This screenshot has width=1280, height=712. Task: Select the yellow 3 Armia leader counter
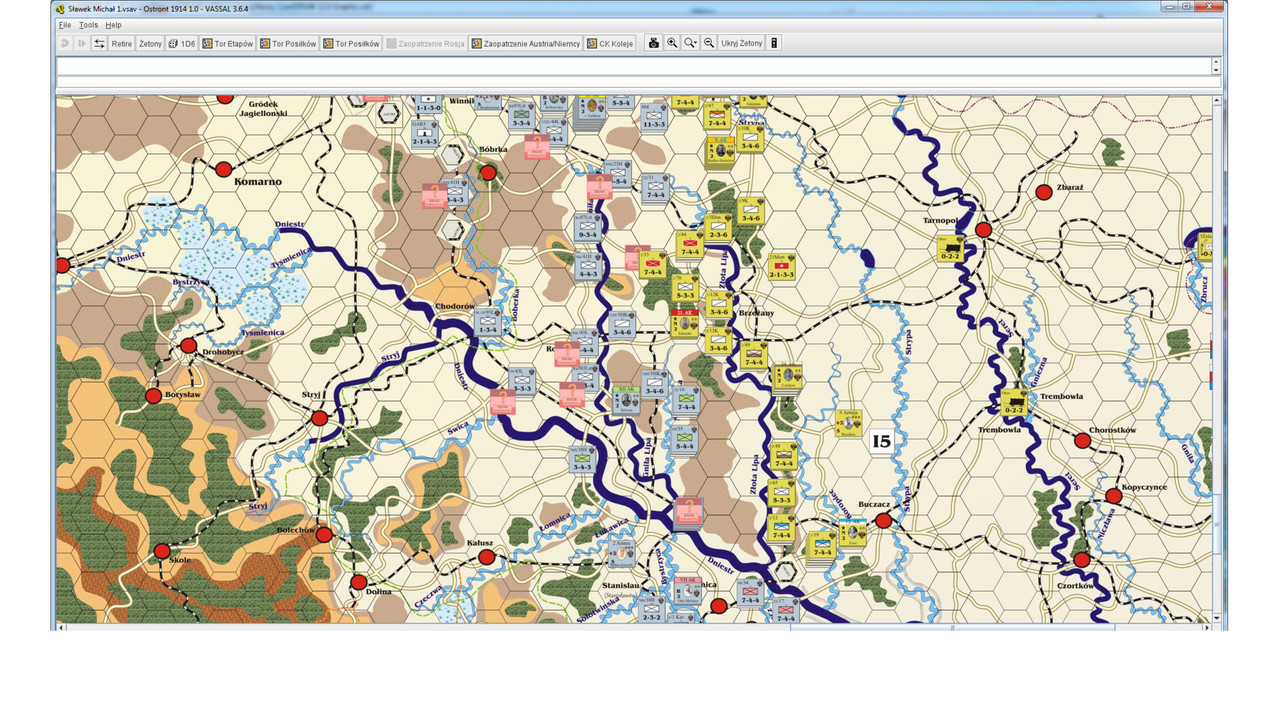848,423
